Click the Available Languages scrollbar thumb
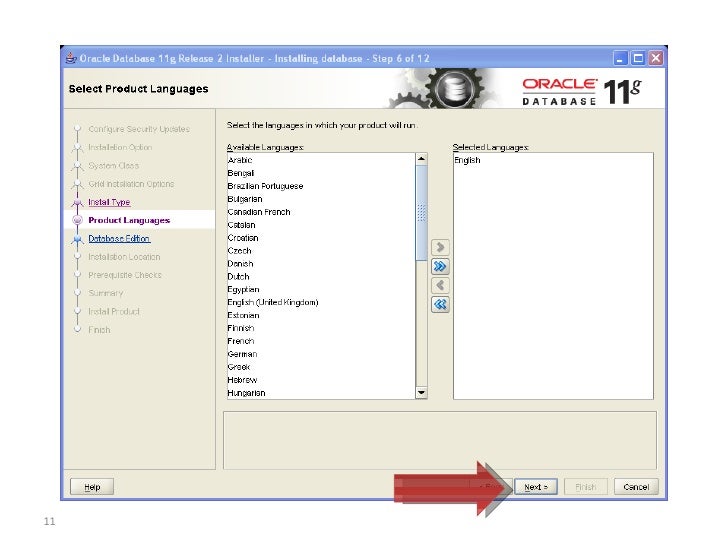Image resolution: width=728 pixels, height=546 pixels. click(421, 213)
